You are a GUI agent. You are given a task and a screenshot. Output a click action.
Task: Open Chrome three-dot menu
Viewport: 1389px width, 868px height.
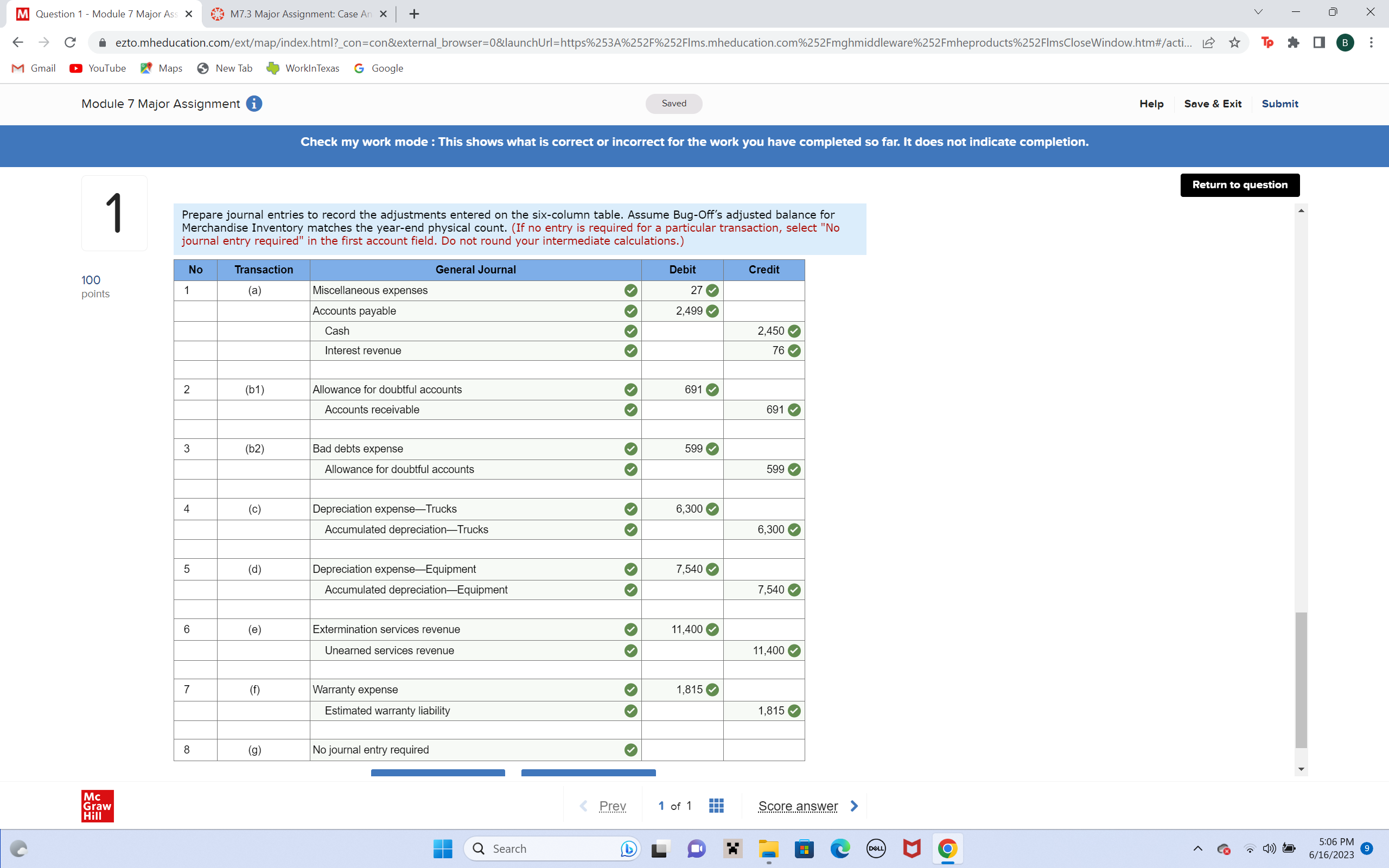click(x=1371, y=42)
